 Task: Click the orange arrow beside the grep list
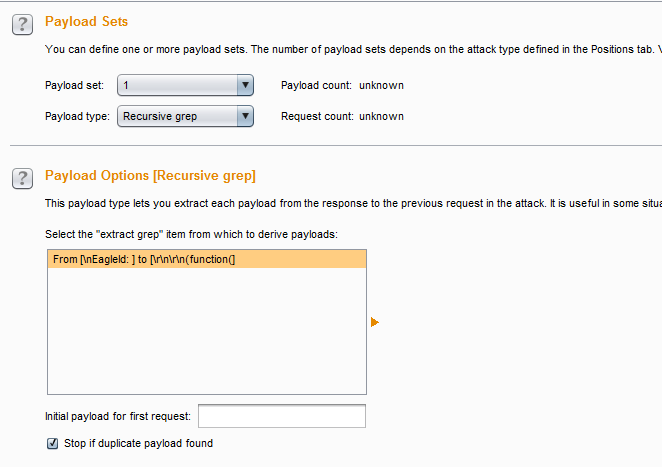[x=375, y=322]
